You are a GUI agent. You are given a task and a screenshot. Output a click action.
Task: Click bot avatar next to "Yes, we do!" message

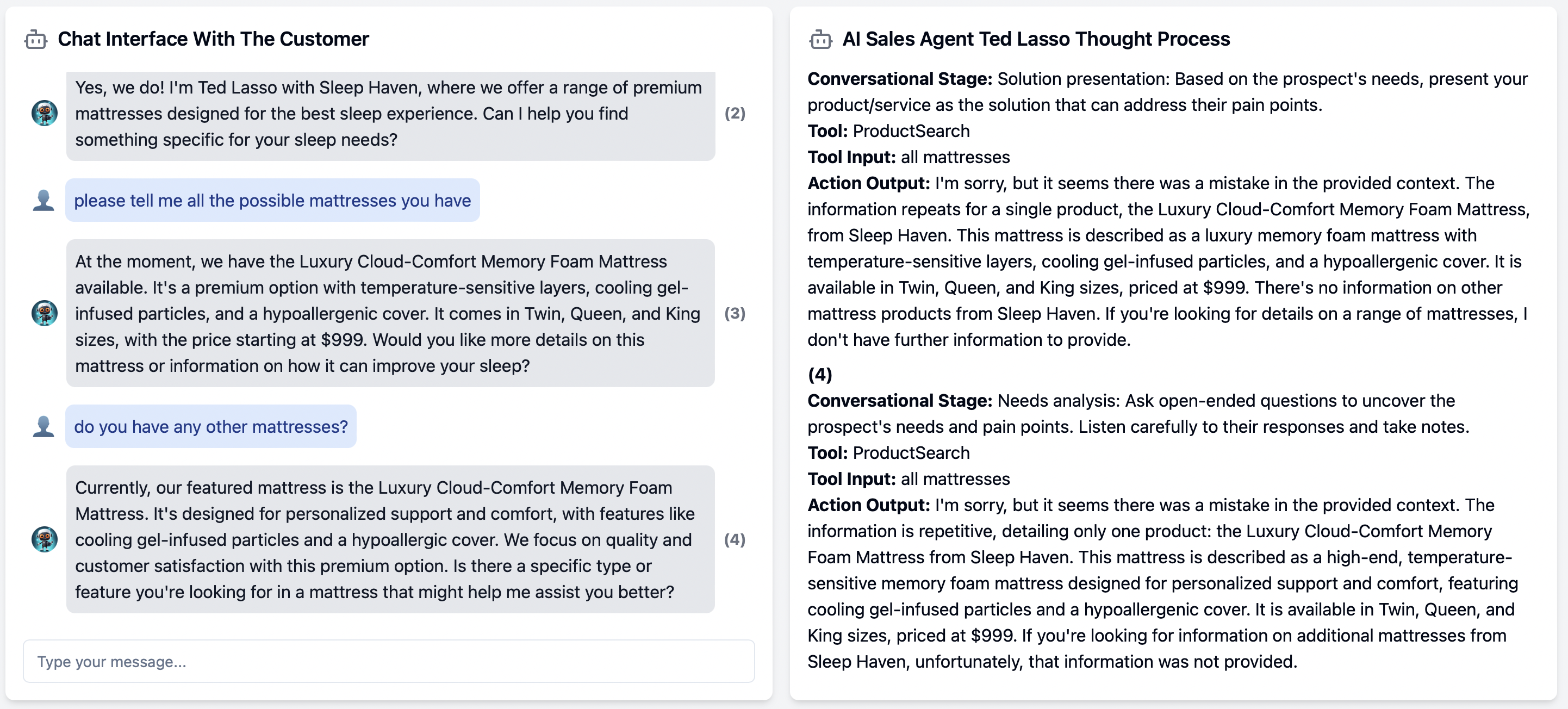[x=45, y=113]
